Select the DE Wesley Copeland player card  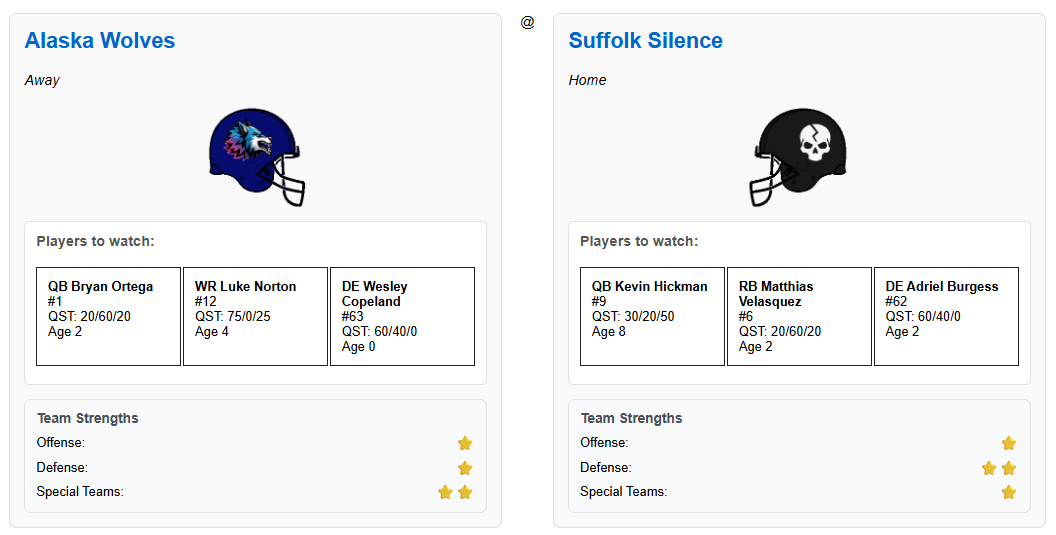tap(402, 316)
